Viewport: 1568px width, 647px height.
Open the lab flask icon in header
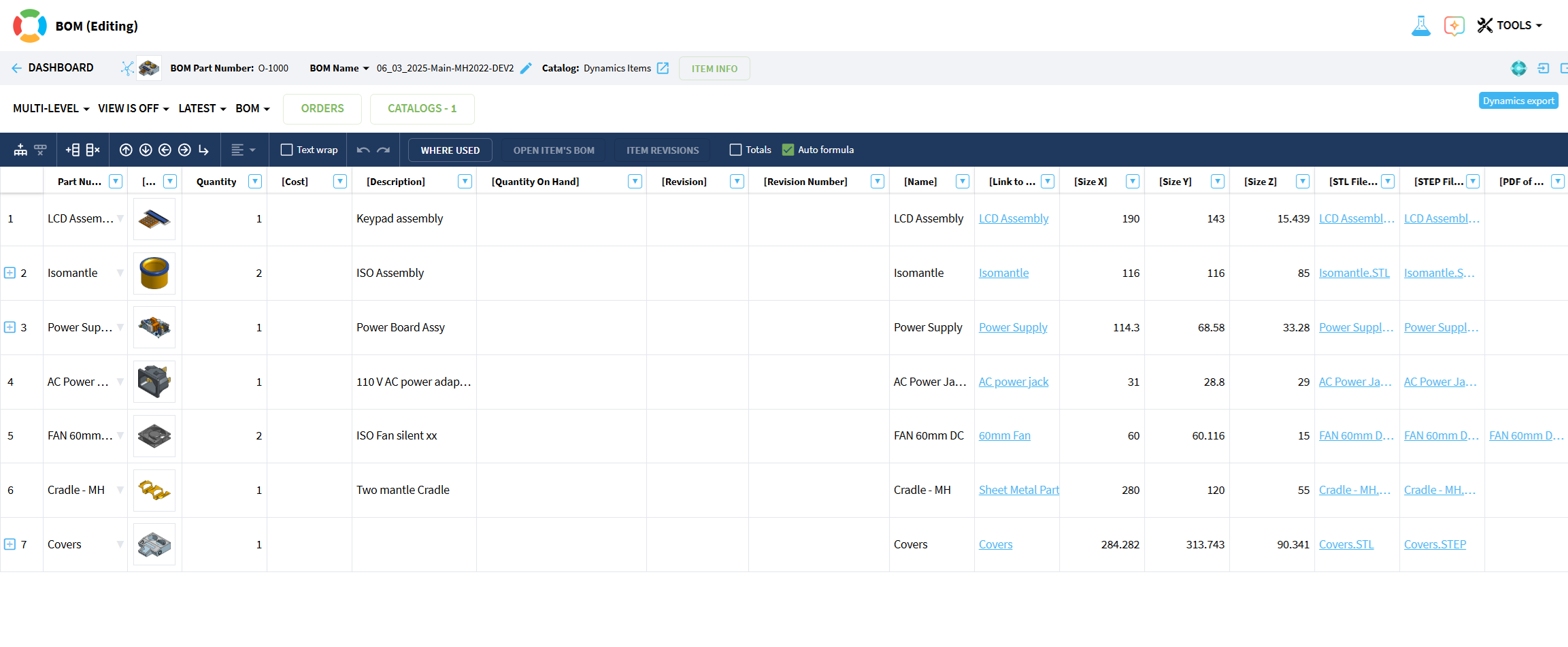coord(1420,26)
